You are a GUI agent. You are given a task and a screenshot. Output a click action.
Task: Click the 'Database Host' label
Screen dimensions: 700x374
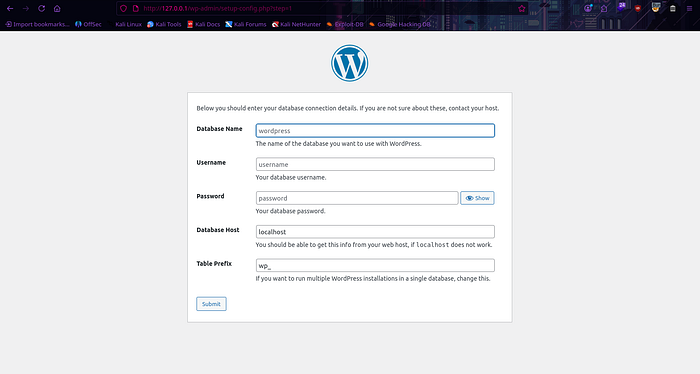[218, 230]
